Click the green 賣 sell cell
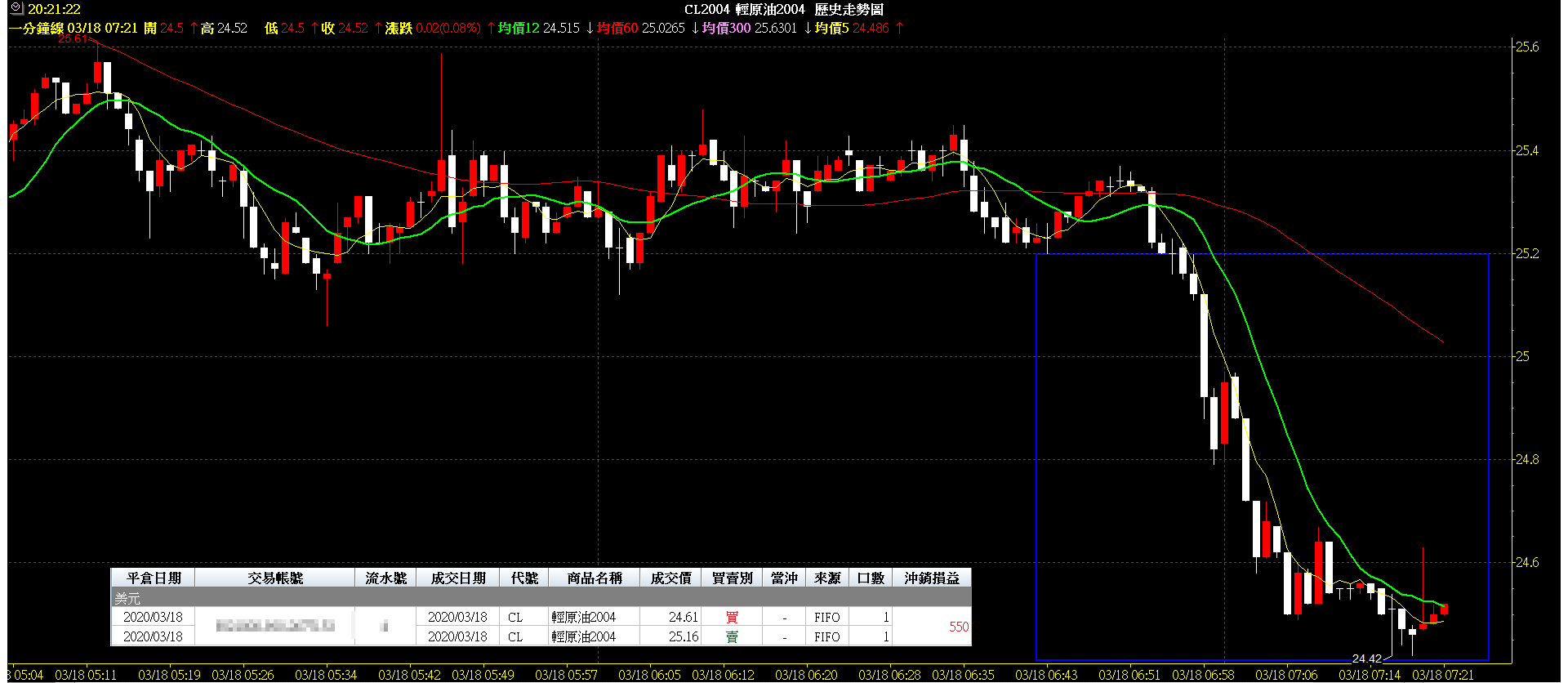The height and width of the screenshot is (683, 1568). [732, 636]
